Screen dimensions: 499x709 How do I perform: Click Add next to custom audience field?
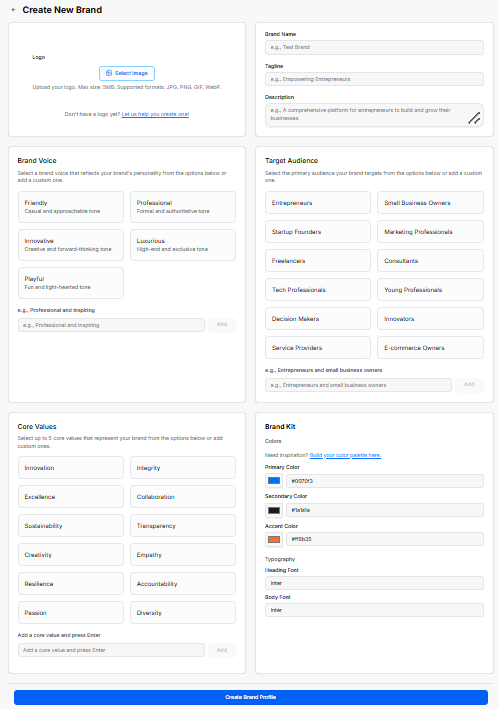(470, 385)
